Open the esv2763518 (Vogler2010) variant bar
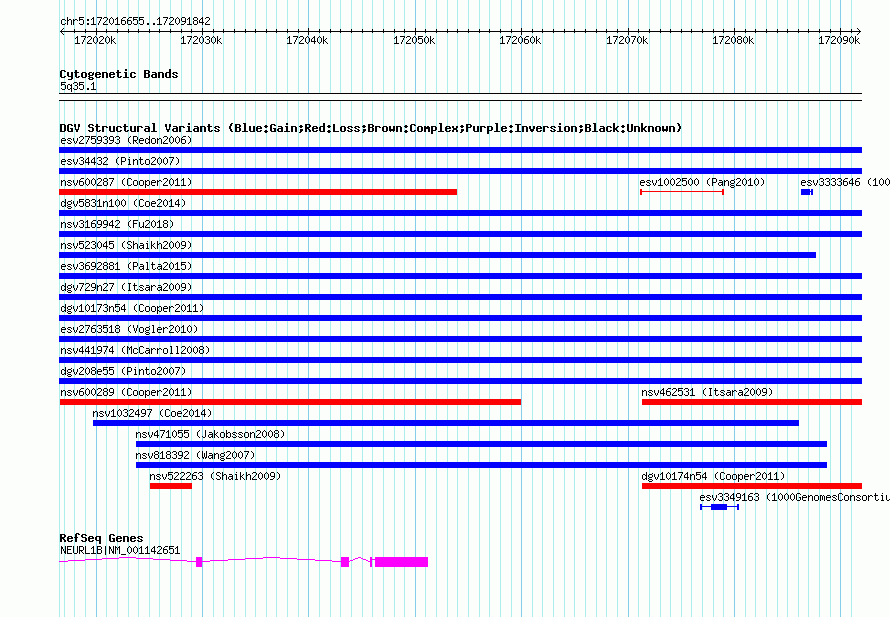 tap(460, 339)
